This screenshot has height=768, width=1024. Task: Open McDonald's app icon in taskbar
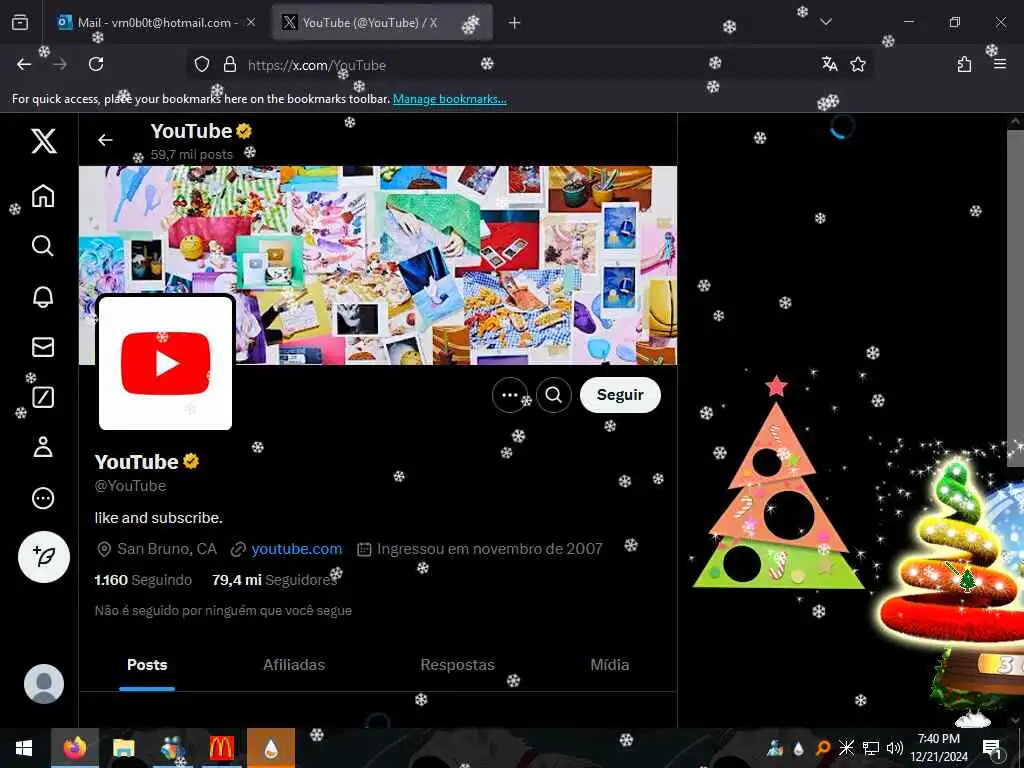point(221,748)
